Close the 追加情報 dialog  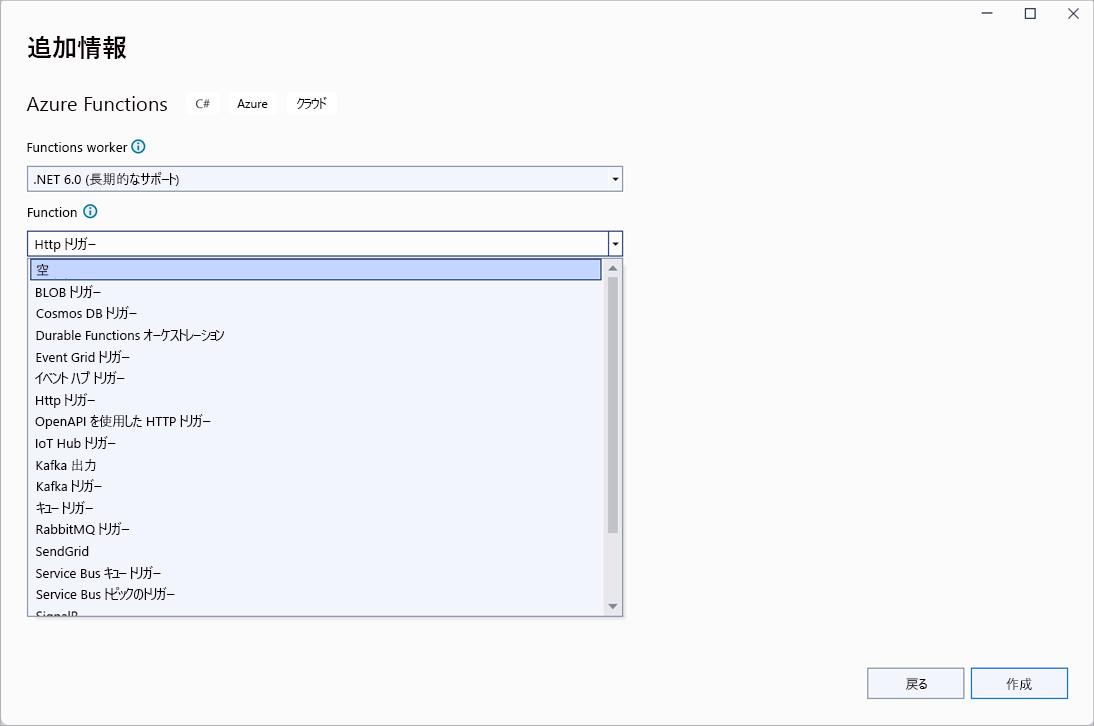1073,13
